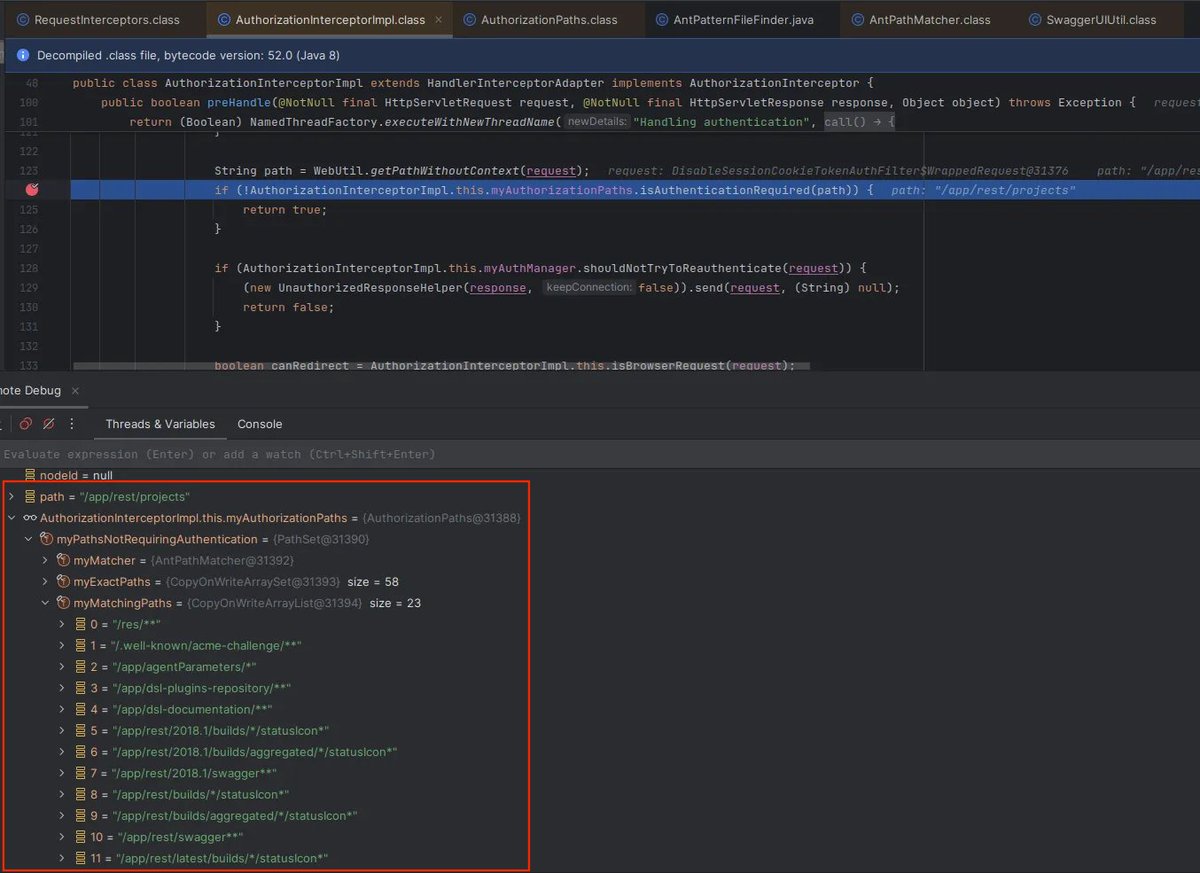Click the info icon in the decompiled banner
Viewport: 1200px width, 873px height.
point(22,55)
